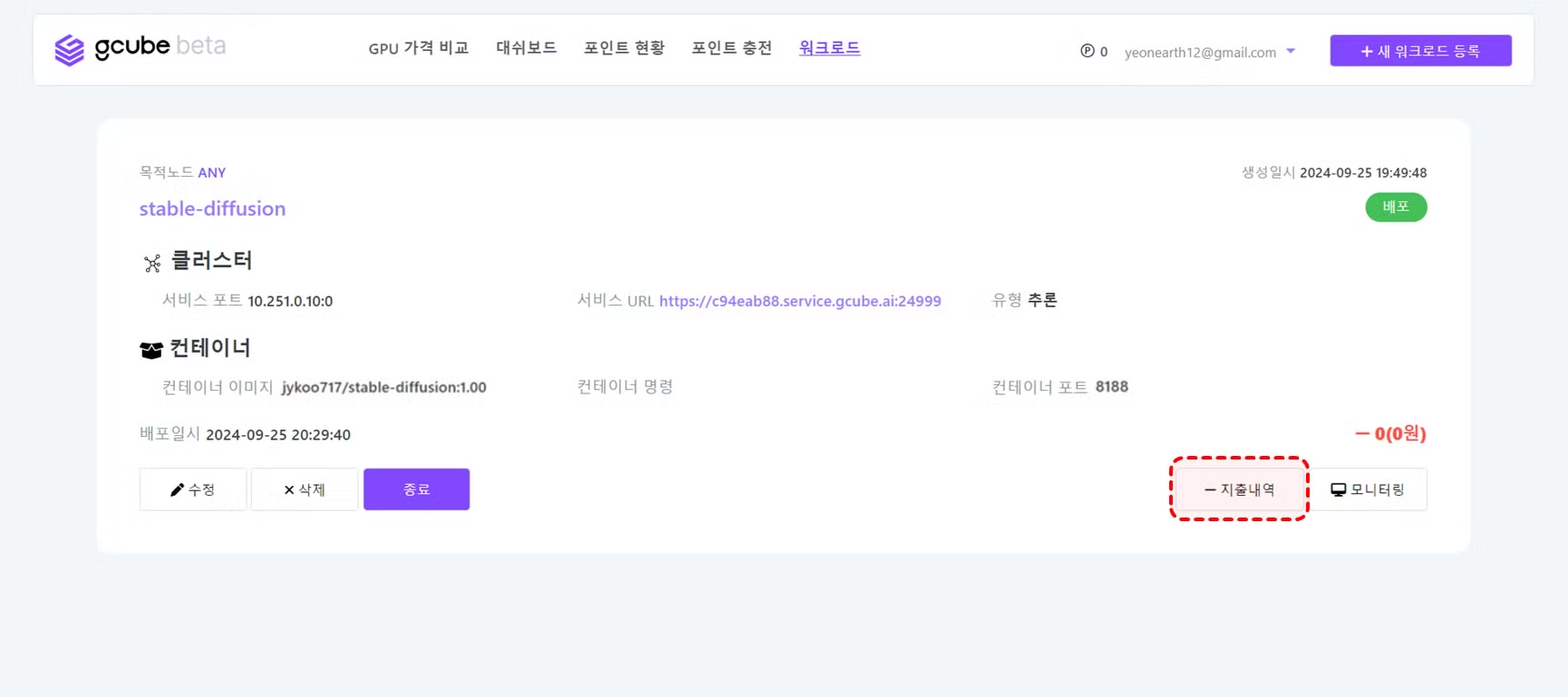
Task: Click the container port 8188 value
Action: coord(1112,387)
